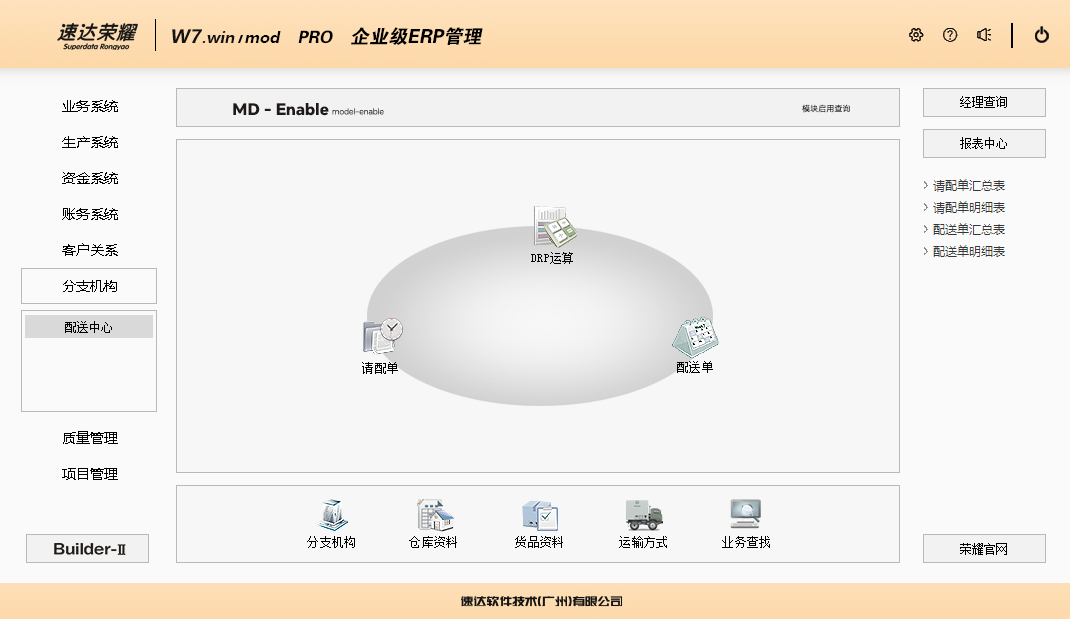The image size is (1070, 619).
Task: Open 货品资料 goods icon
Action: click(x=539, y=516)
